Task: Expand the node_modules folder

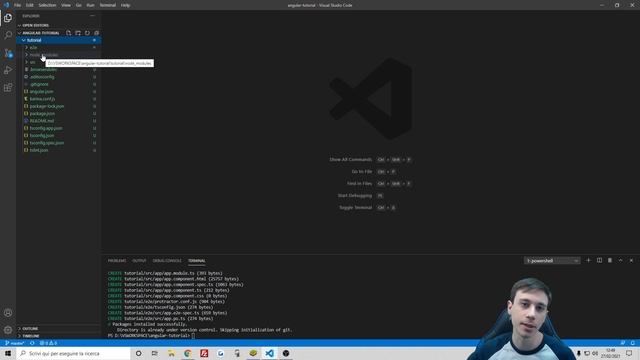Action: click(59, 55)
